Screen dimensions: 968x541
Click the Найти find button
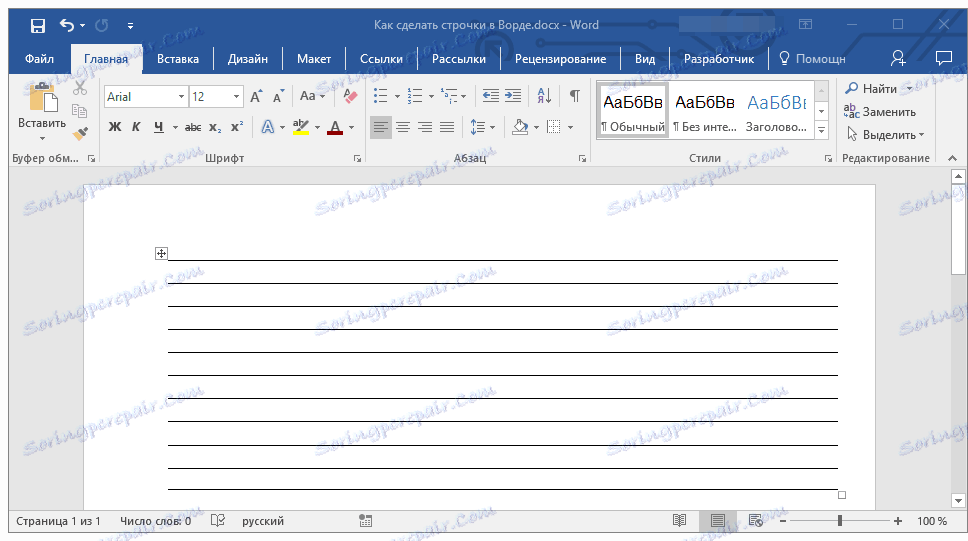871,88
